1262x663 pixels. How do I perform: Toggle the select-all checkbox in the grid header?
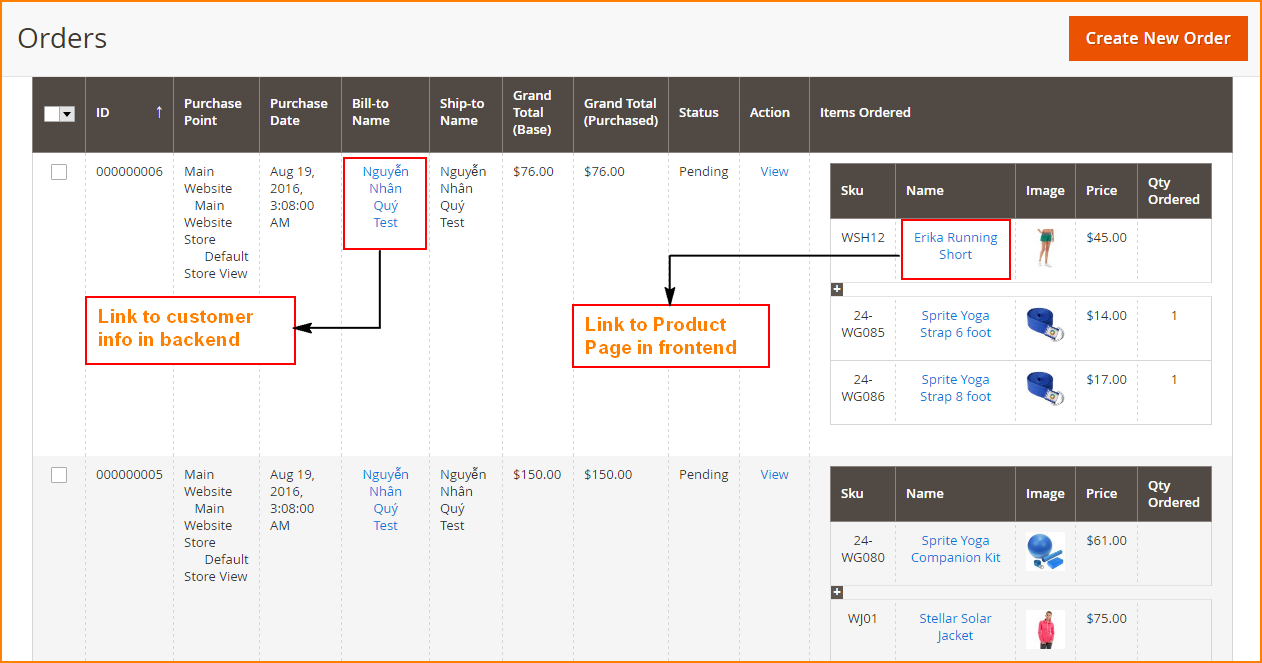52,113
